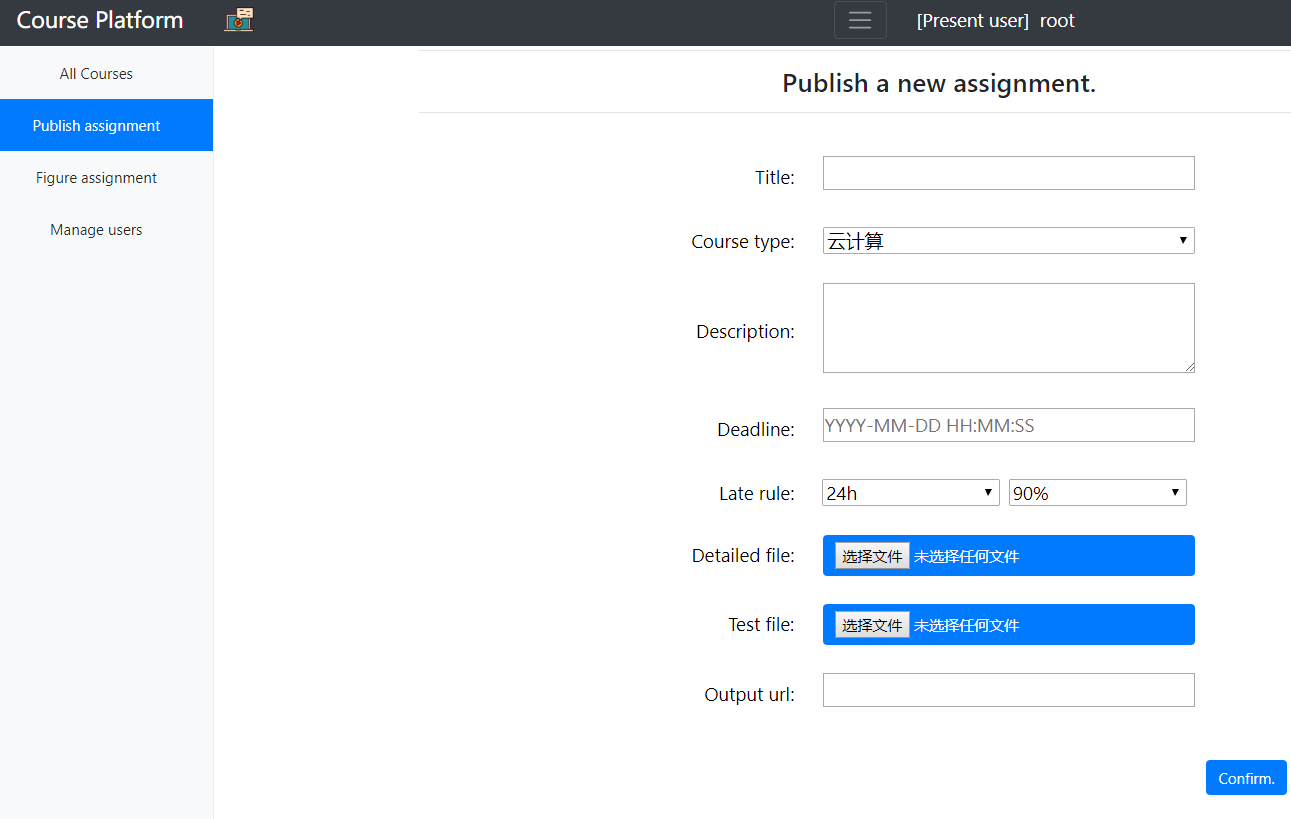Image resolution: width=1291 pixels, height=819 pixels.
Task: Open the 90% late penalty dropdown
Action: 1097,493
